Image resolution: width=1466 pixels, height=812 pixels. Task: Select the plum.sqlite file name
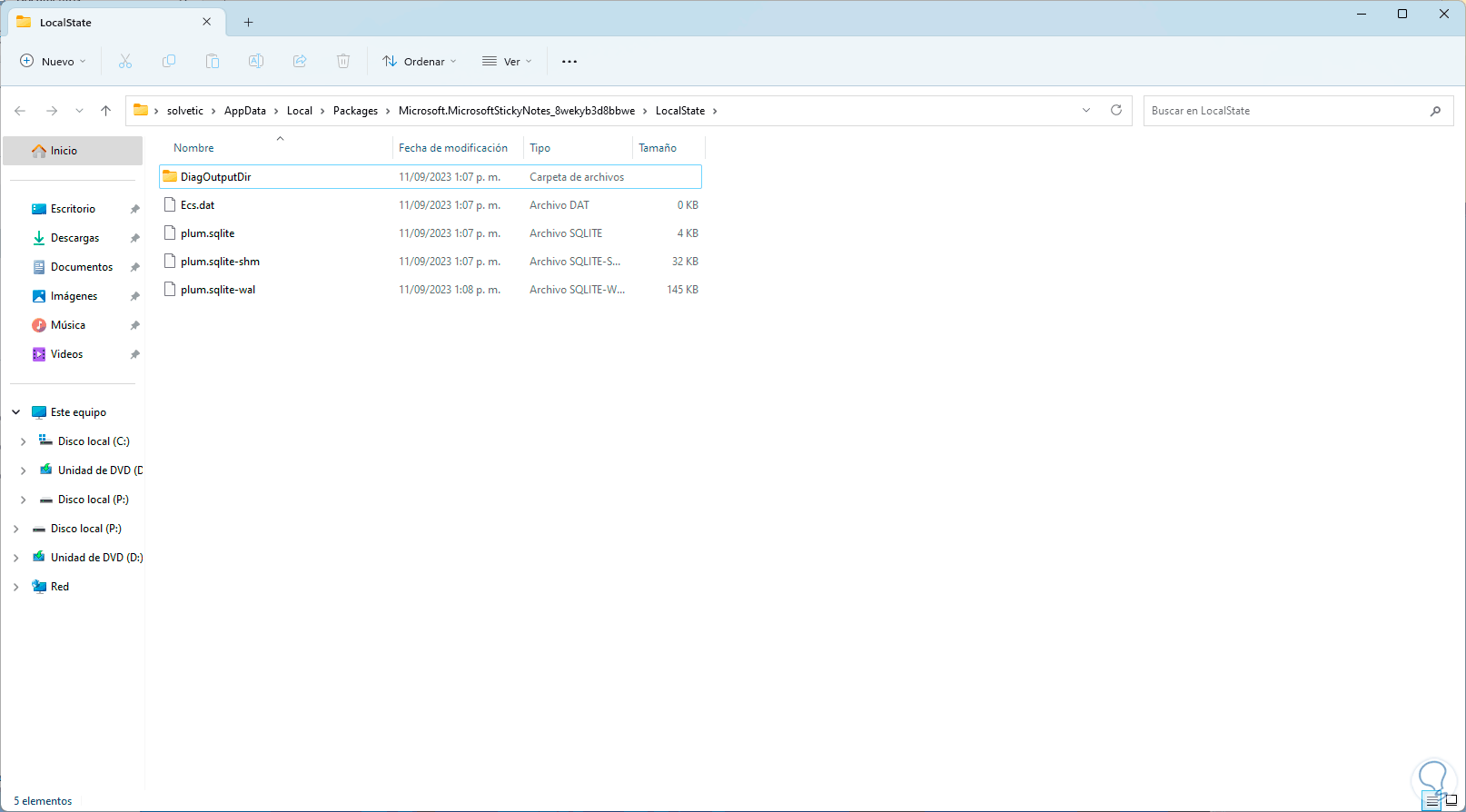click(207, 233)
